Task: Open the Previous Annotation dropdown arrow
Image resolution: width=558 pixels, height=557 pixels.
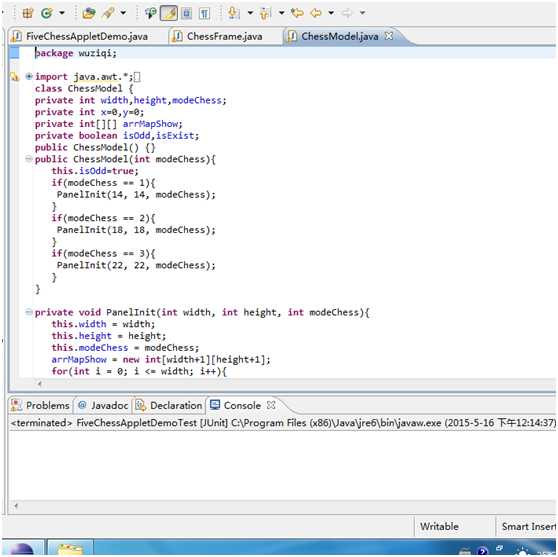Action: (x=281, y=14)
